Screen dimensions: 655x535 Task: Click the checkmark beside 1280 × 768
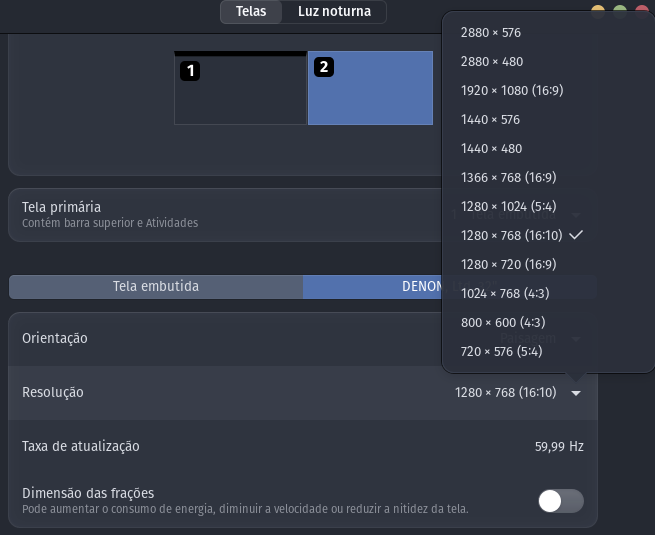pos(576,235)
